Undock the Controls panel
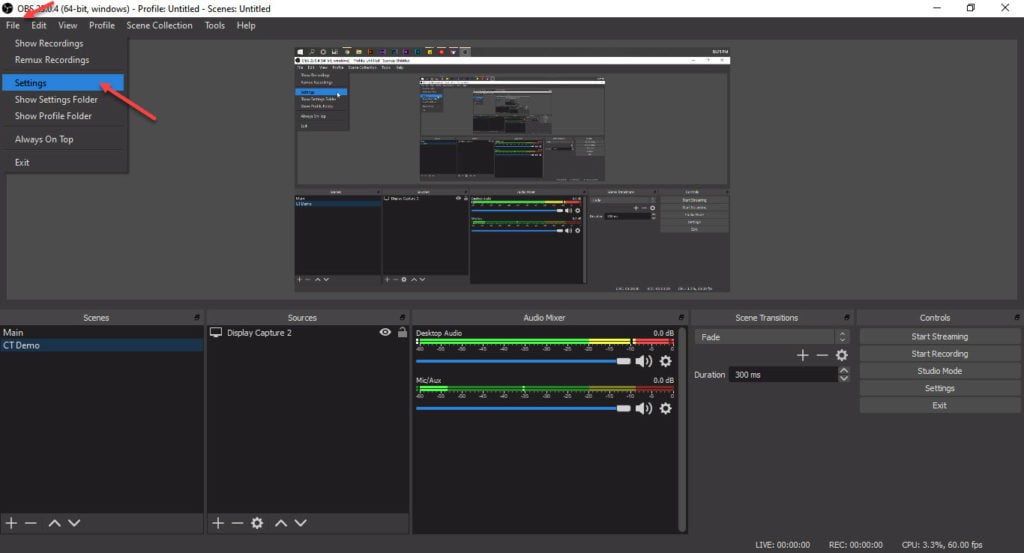Screen dimensions: 1024x553 click(x=1017, y=317)
